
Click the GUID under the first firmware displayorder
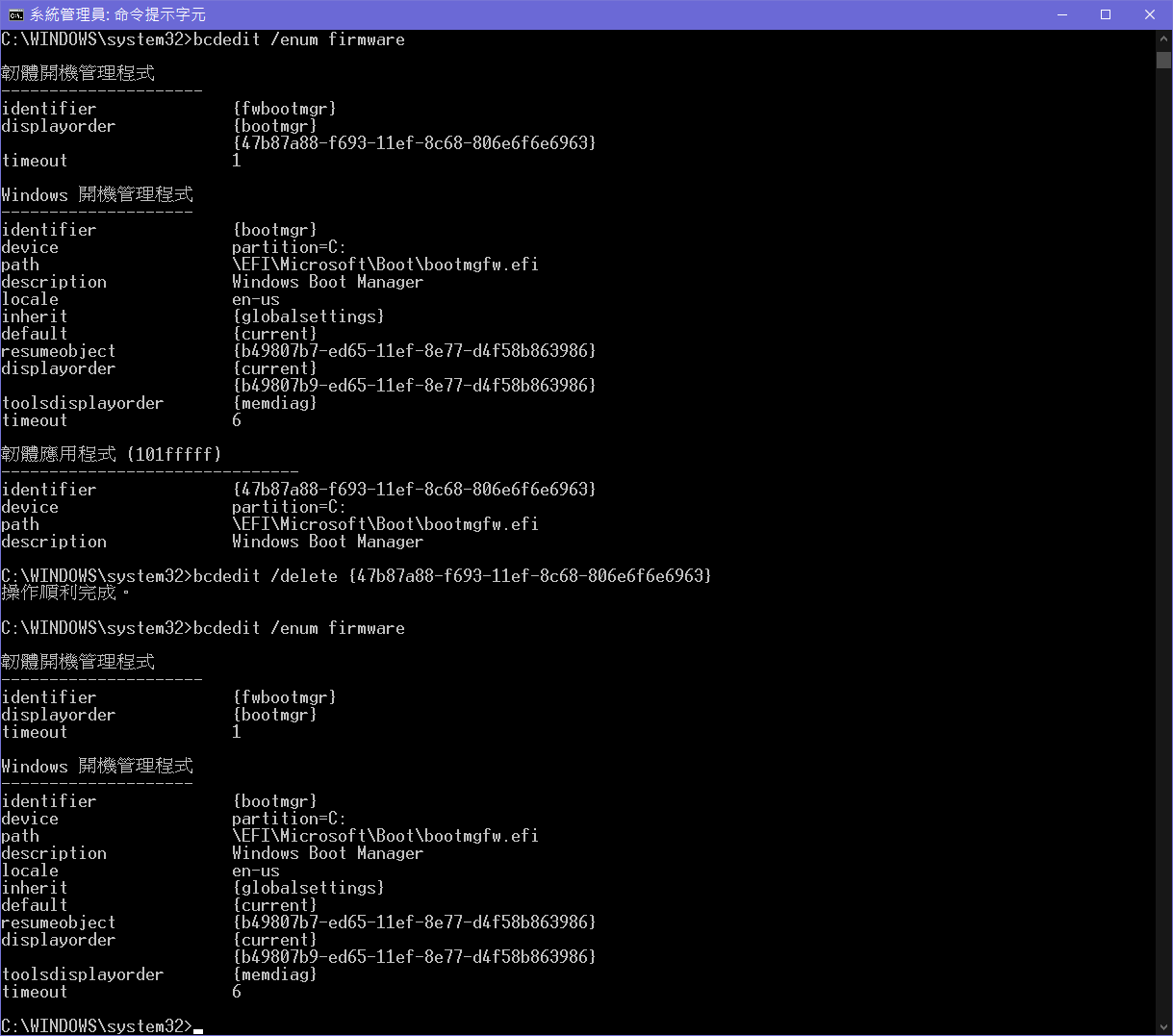click(414, 143)
